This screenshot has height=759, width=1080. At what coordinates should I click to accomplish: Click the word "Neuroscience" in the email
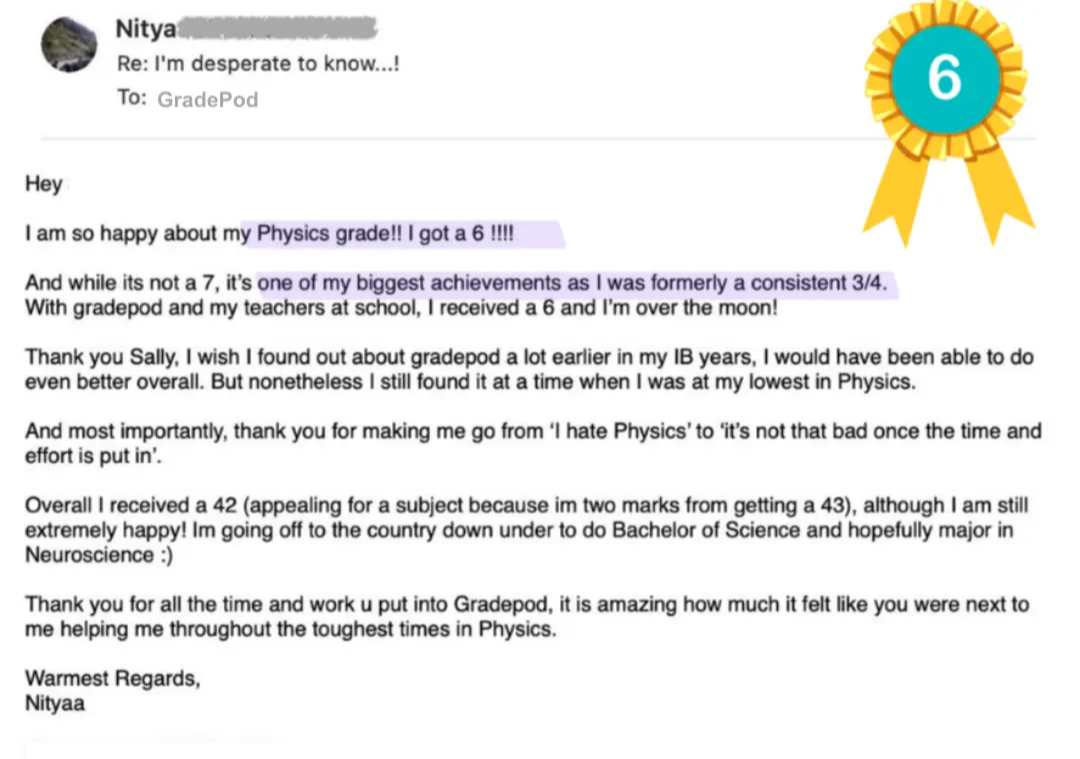90,555
